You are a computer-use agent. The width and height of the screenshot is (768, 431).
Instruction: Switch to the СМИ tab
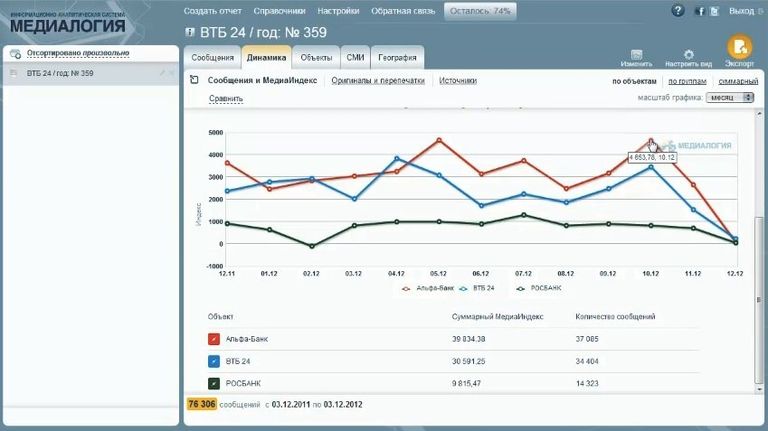click(x=355, y=57)
